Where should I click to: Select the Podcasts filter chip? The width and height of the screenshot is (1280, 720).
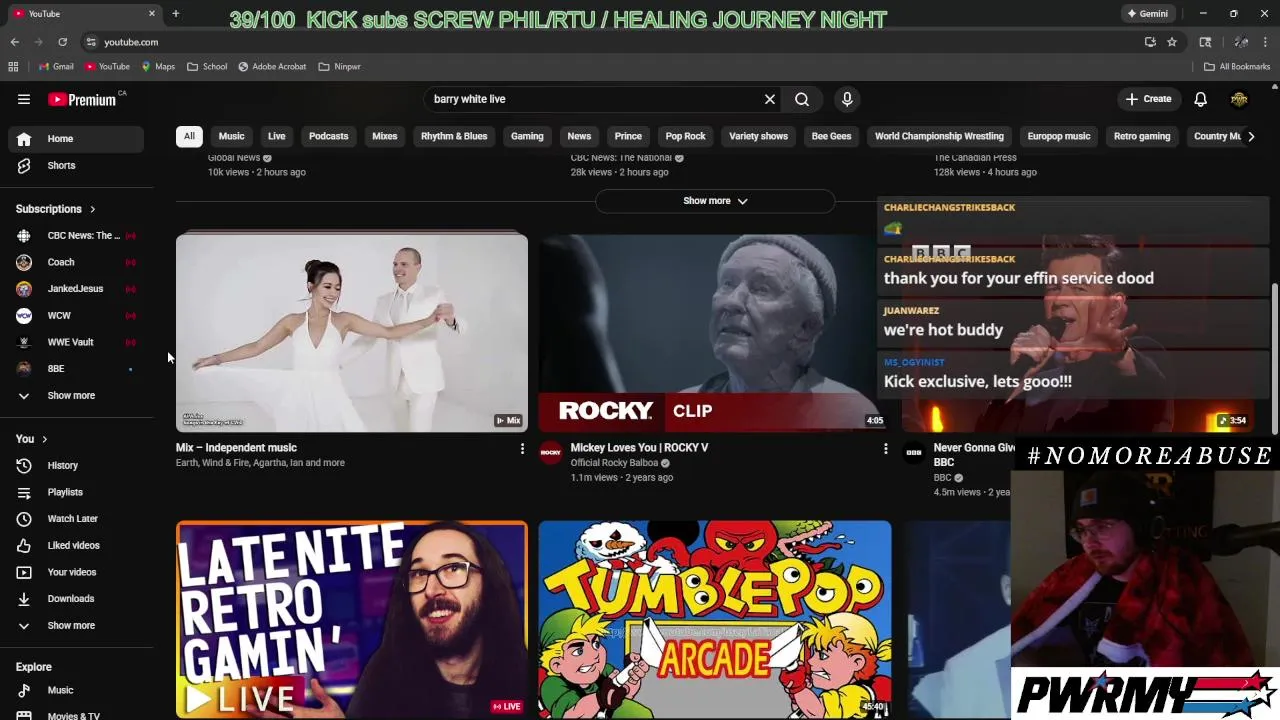[328, 136]
